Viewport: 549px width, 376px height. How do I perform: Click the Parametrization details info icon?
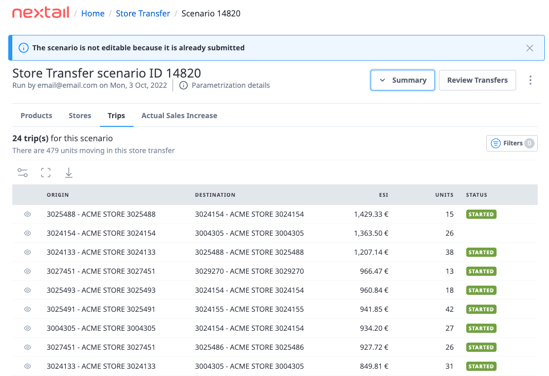click(183, 85)
